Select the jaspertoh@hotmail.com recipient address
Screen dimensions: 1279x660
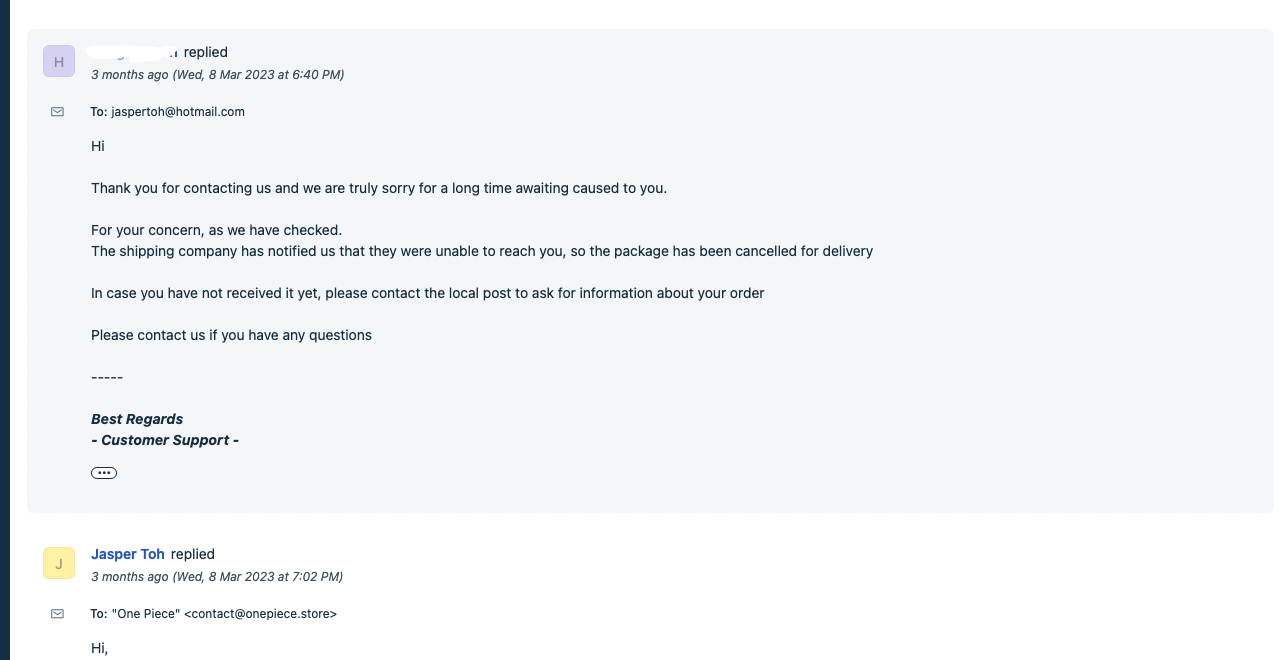point(178,112)
